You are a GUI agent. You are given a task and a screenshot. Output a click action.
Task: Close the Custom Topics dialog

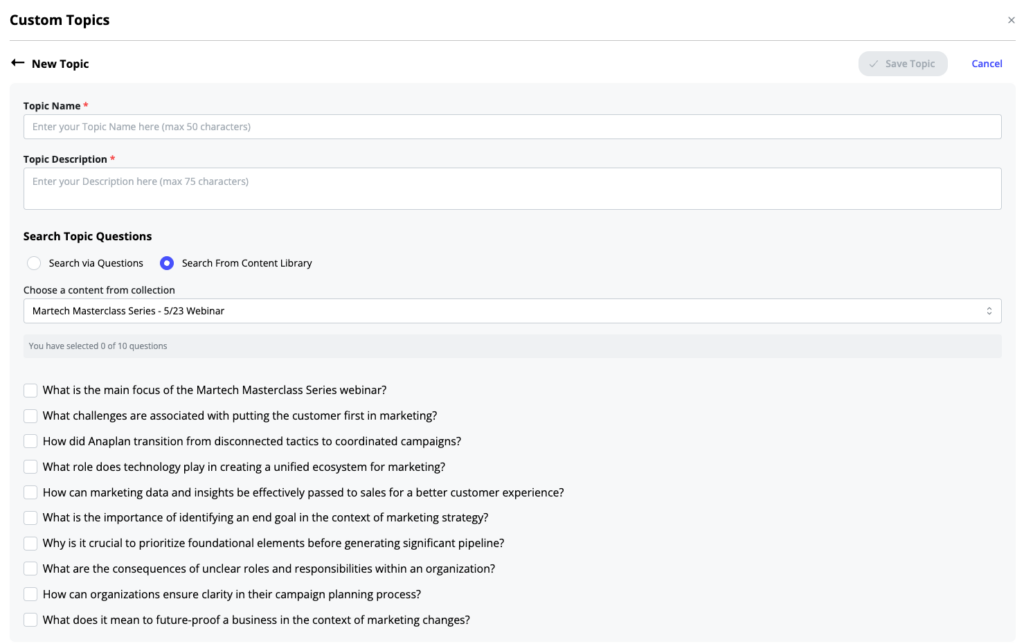coord(1011,20)
